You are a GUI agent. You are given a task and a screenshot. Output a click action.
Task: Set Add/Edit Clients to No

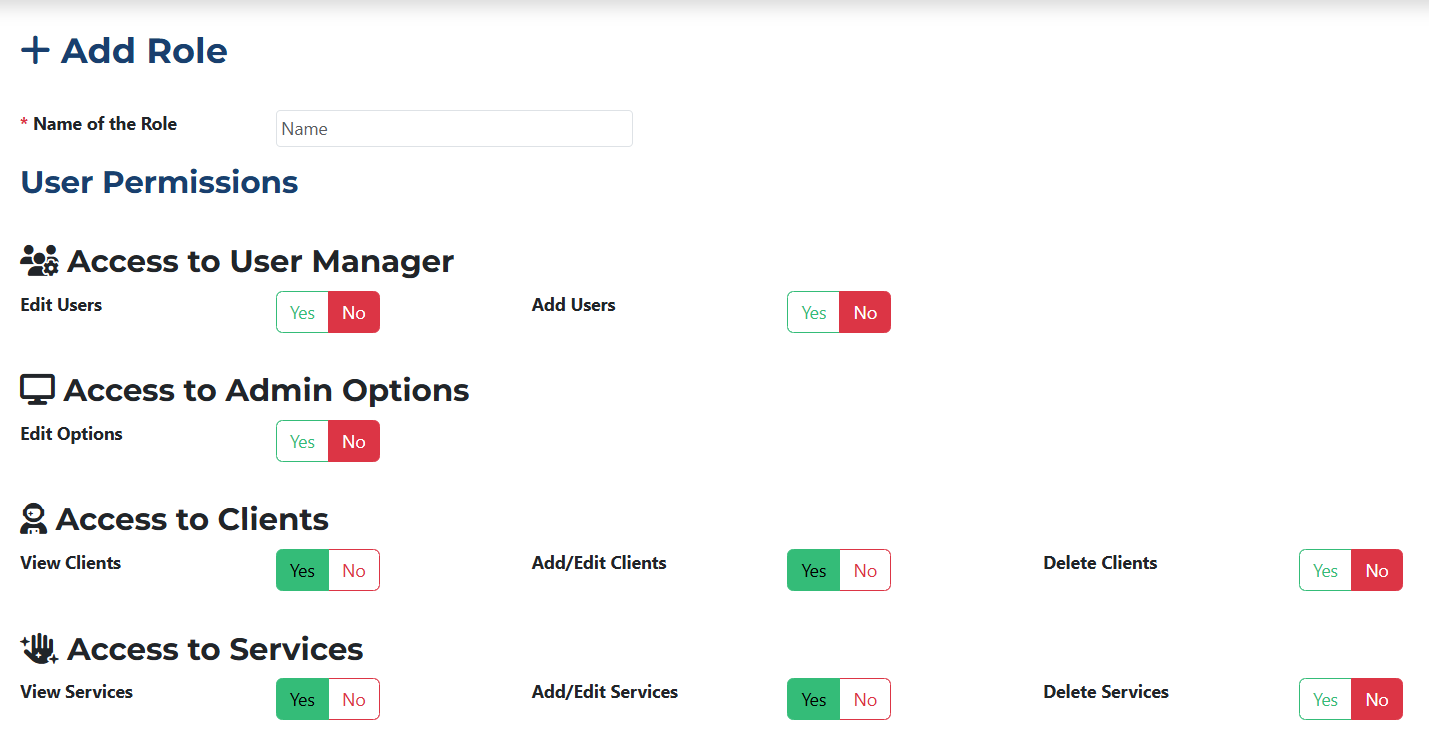[865, 571]
